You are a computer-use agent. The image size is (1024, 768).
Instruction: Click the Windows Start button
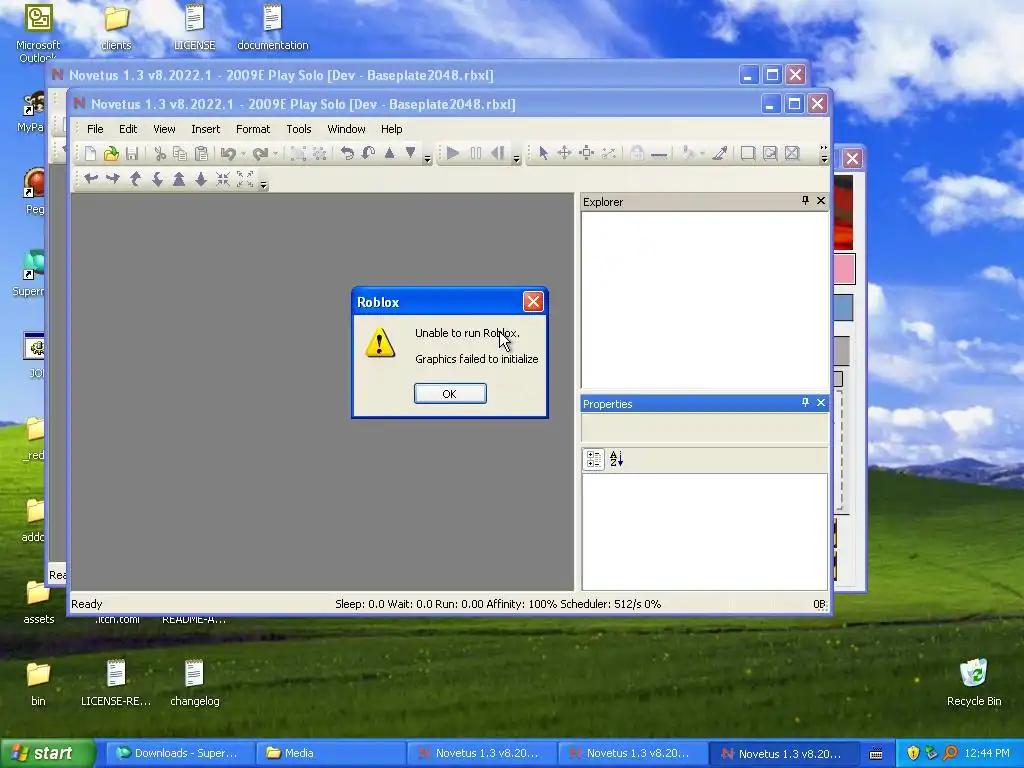tap(48, 753)
